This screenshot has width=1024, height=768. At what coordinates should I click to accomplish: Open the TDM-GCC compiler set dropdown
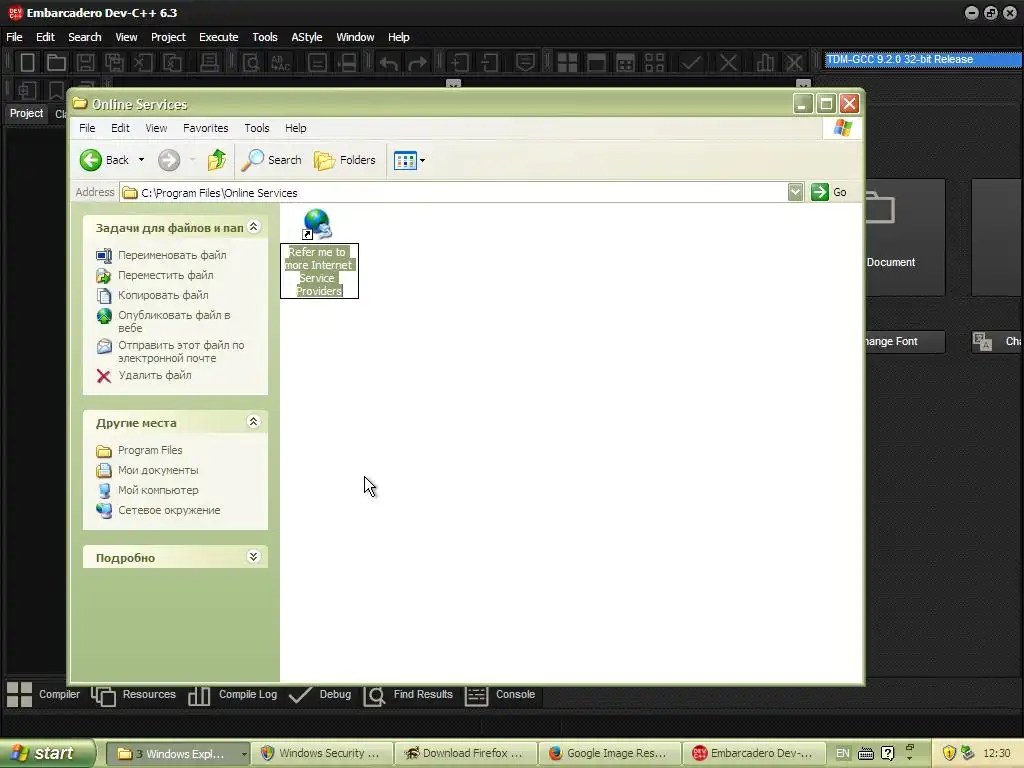click(923, 59)
